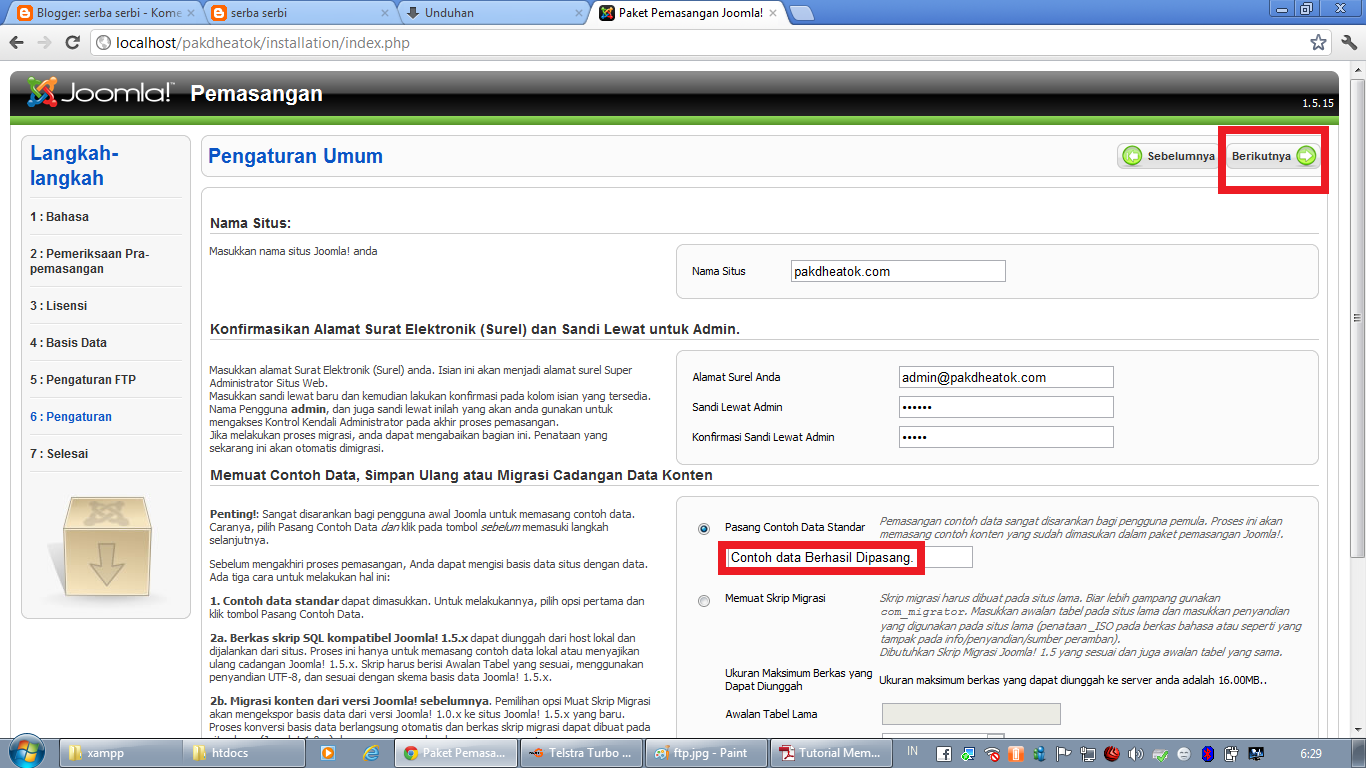Click step '5 : Pengaturan FTP'
Viewport: 1366px width, 768px height.
[x=82, y=380]
